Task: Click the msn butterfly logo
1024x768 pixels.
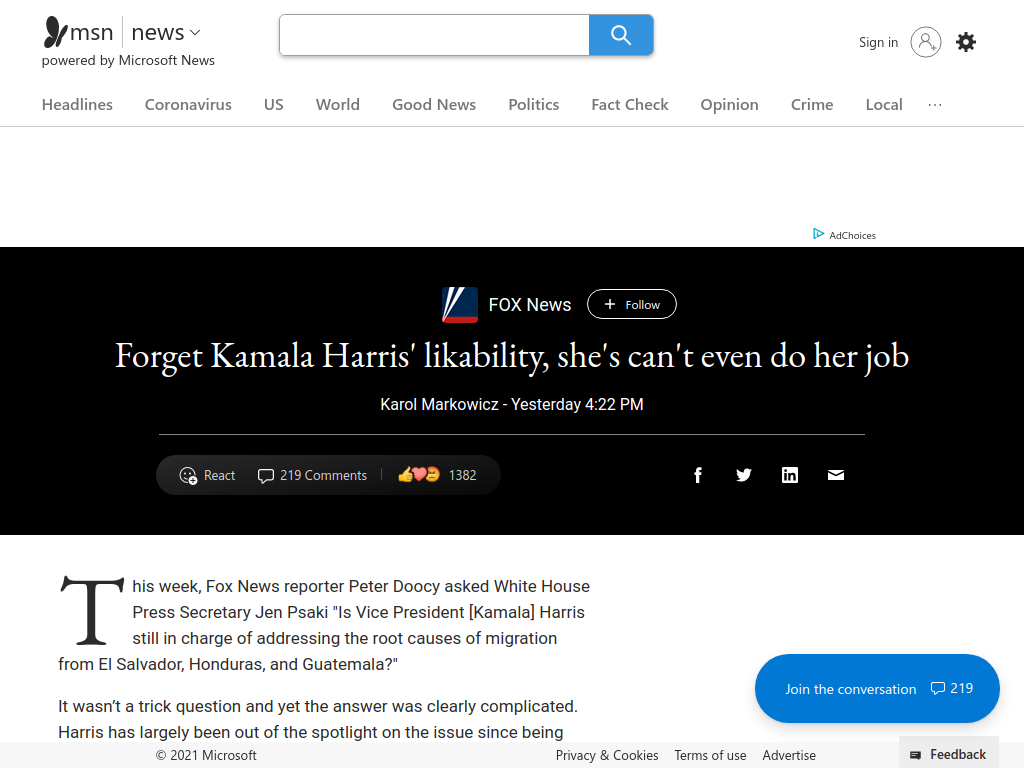Action: point(56,32)
